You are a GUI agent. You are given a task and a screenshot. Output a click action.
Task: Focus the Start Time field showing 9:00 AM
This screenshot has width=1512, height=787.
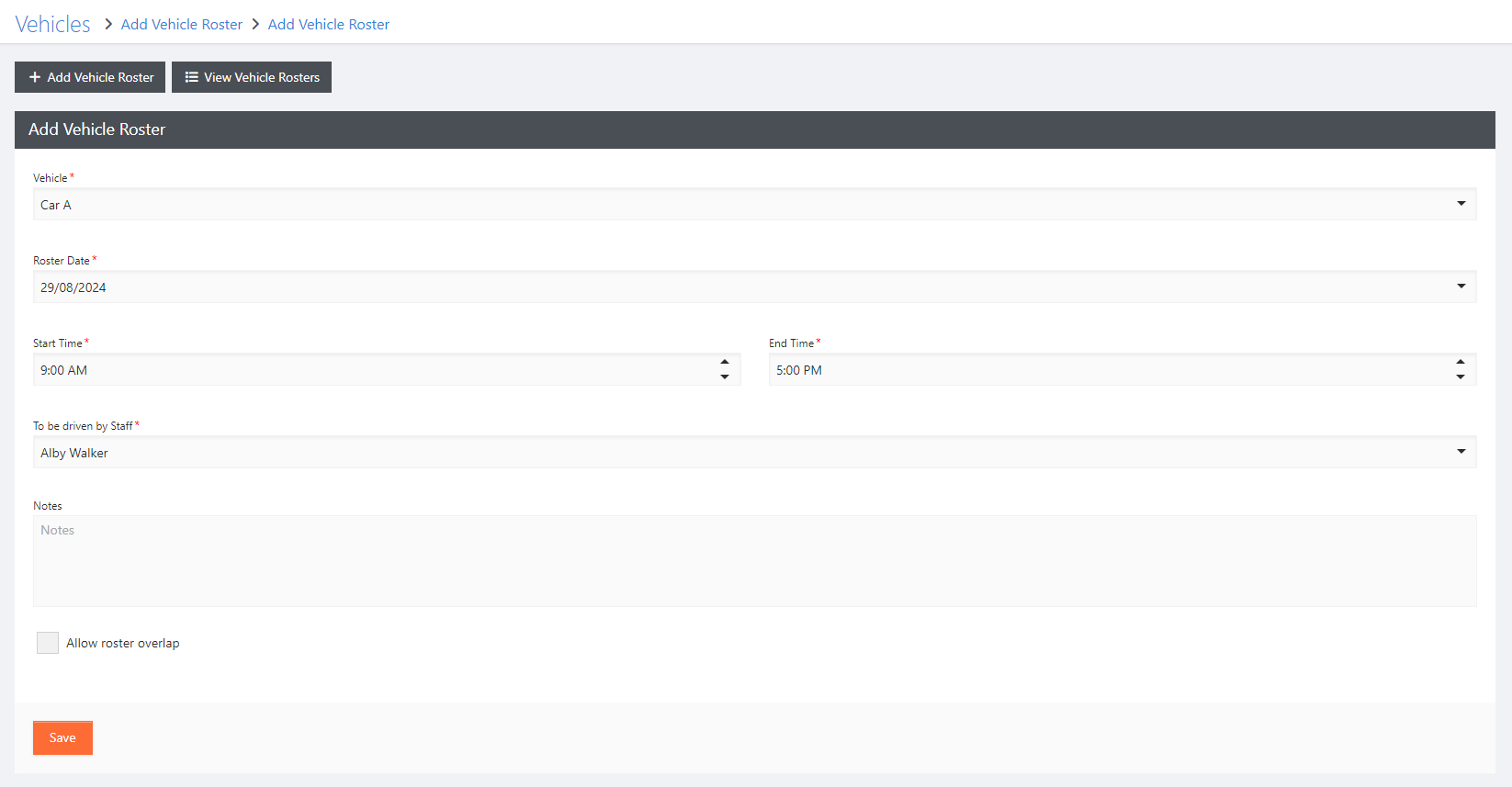tap(387, 369)
